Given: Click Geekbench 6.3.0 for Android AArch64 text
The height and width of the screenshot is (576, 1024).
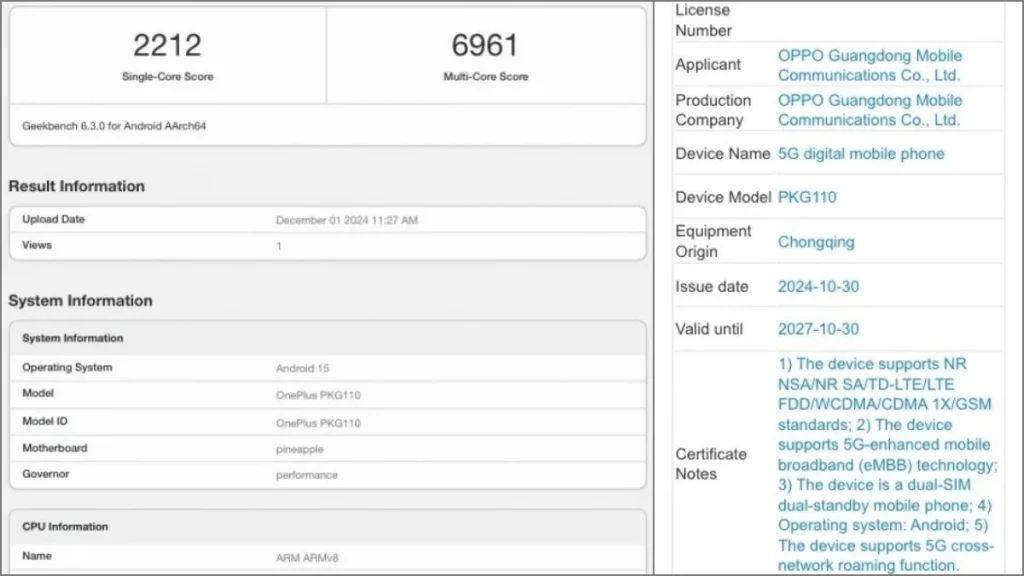Looking at the screenshot, I should (x=114, y=126).
